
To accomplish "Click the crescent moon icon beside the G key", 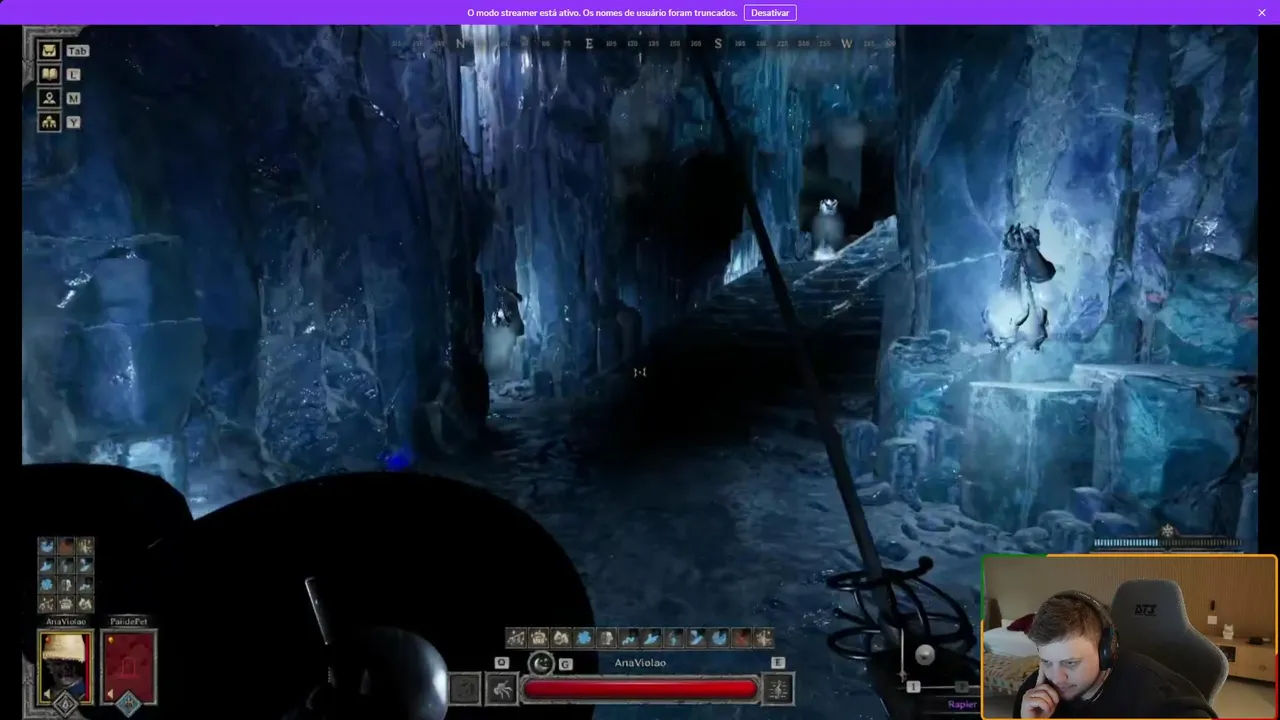I will tap(541, 663).
